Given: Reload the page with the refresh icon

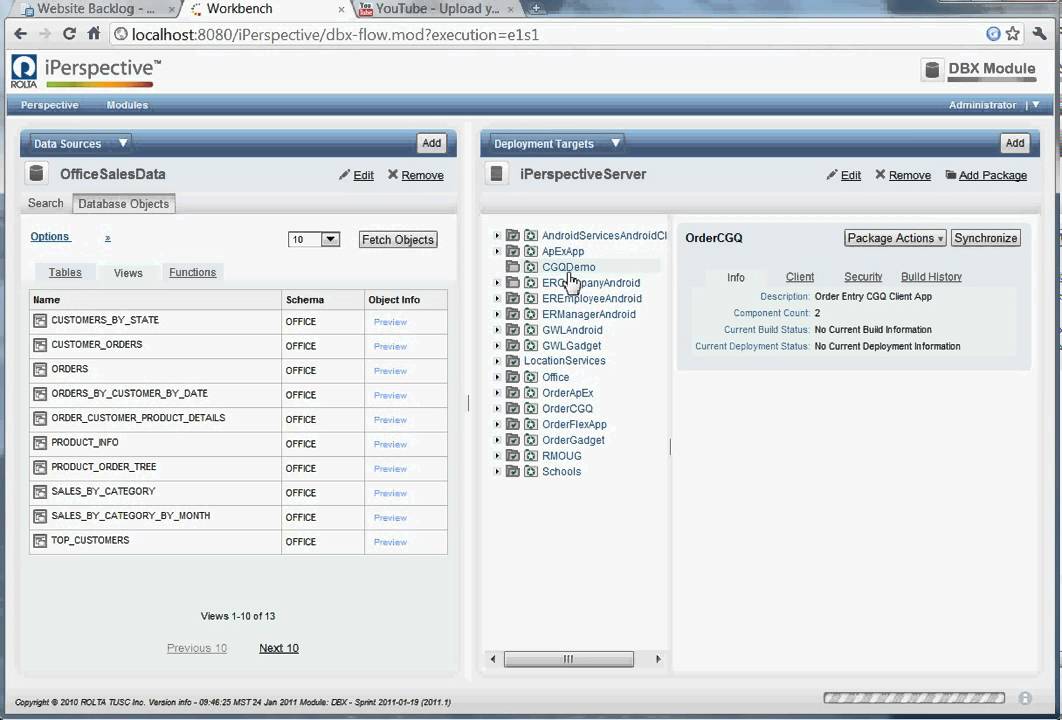Looking at the screenshot, I should 69,34.
